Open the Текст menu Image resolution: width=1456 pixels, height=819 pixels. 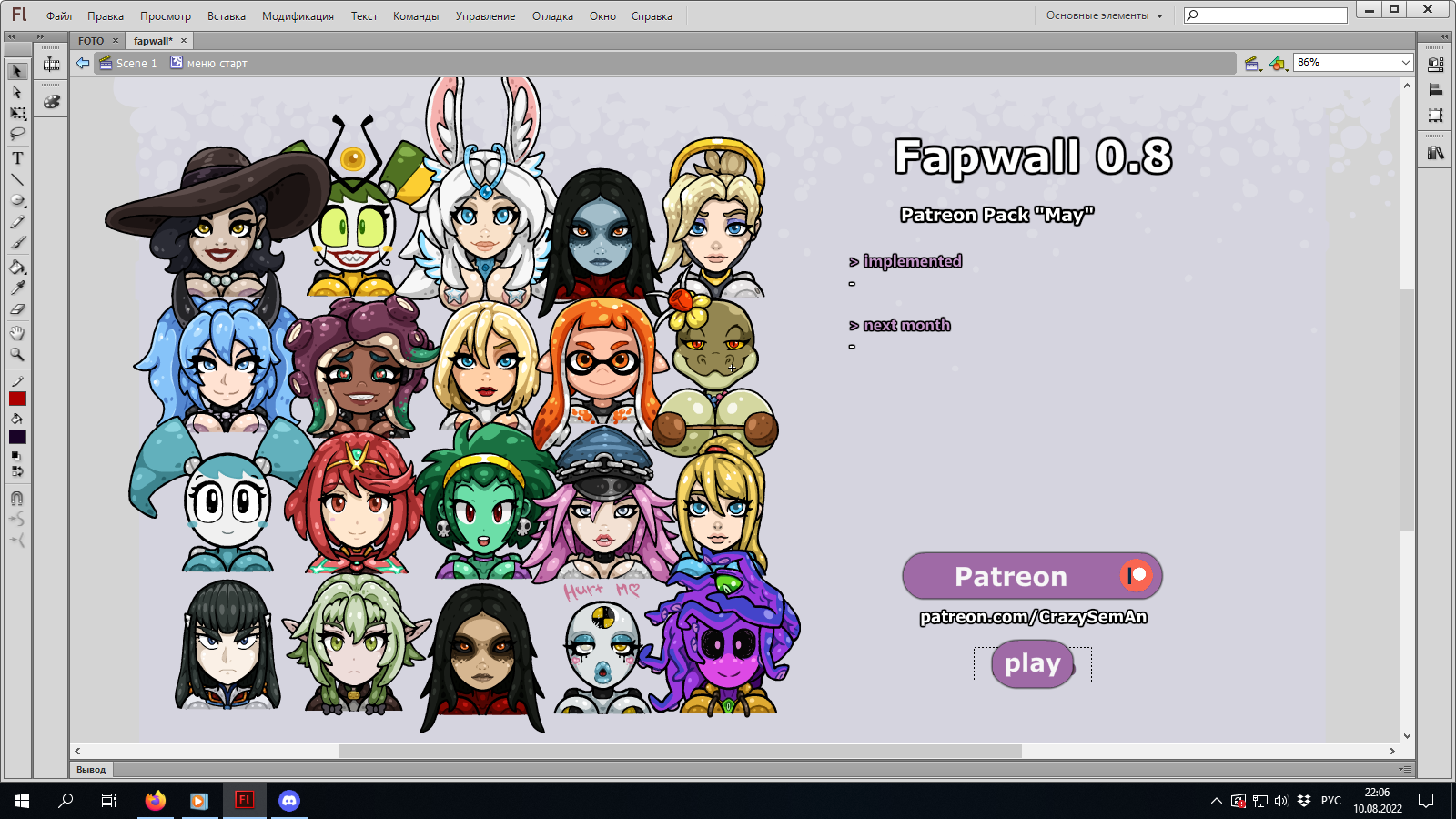364,16
